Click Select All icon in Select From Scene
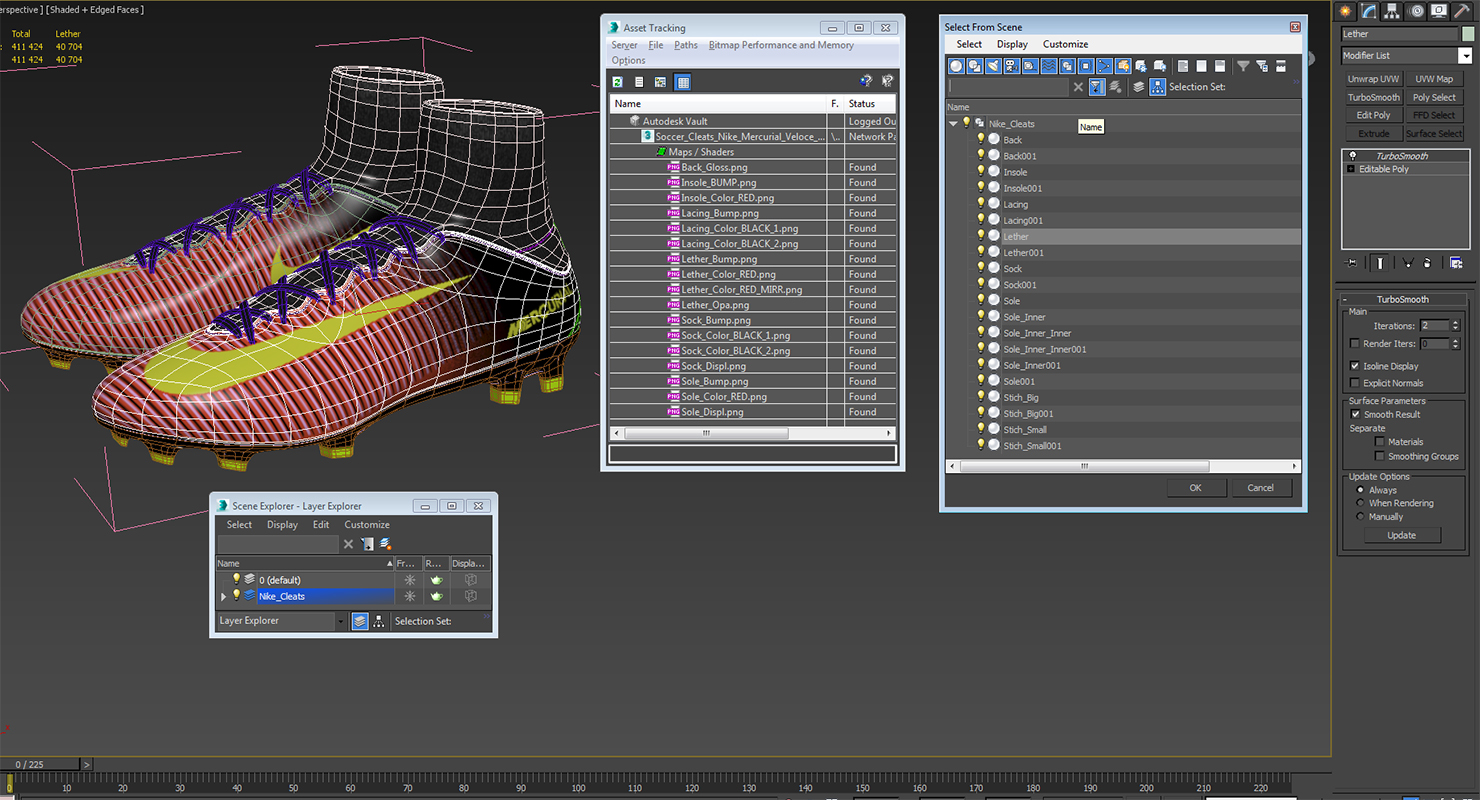This screenshot has height=800, width=1480. tap(1182, 66)
